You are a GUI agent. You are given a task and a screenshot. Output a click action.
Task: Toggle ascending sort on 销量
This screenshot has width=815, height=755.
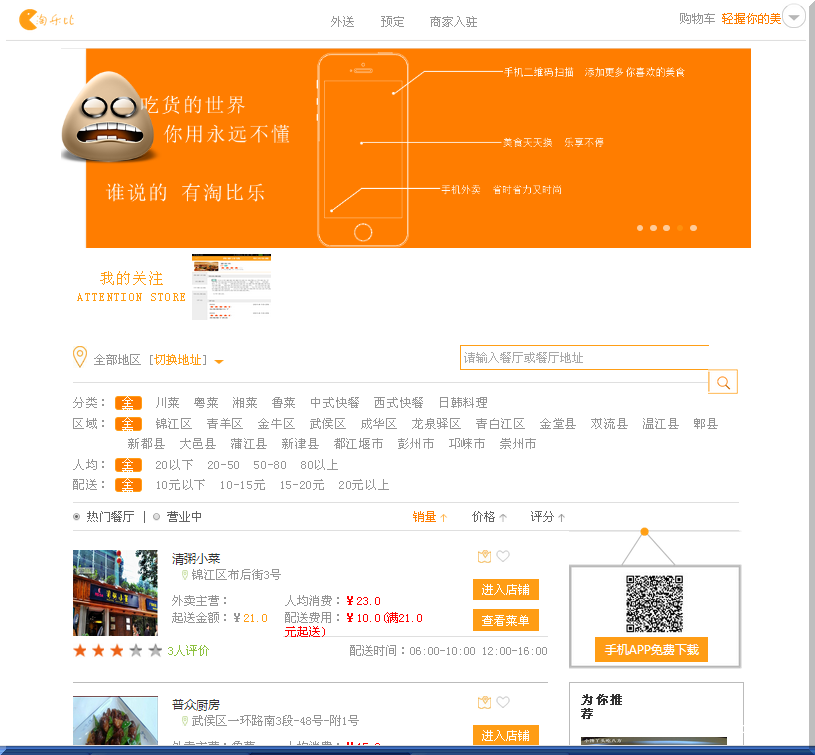tap(444, 517)
